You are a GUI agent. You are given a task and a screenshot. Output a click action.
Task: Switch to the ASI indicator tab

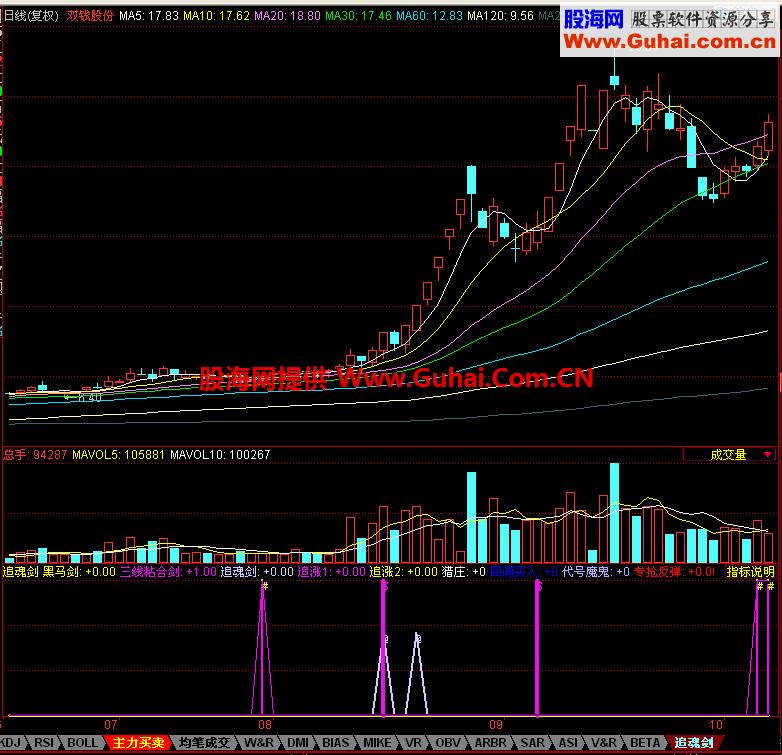click(568, 743)
